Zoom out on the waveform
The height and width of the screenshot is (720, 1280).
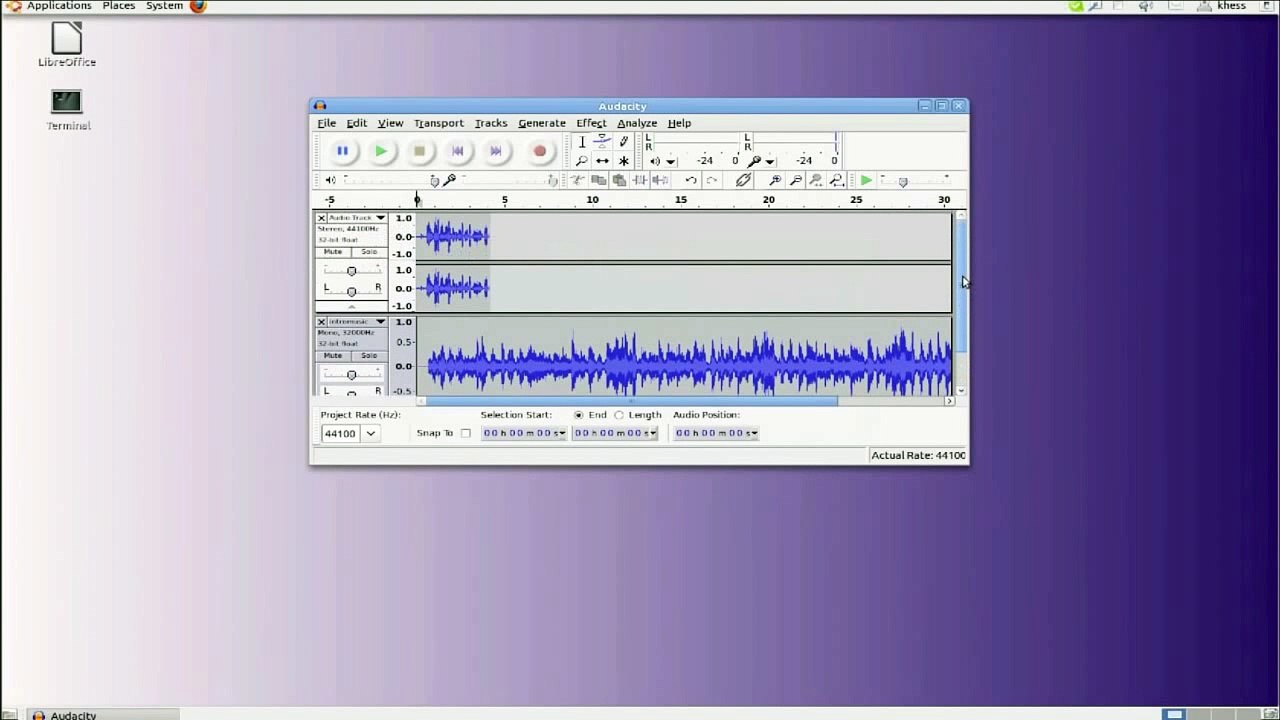coord(796,180)
